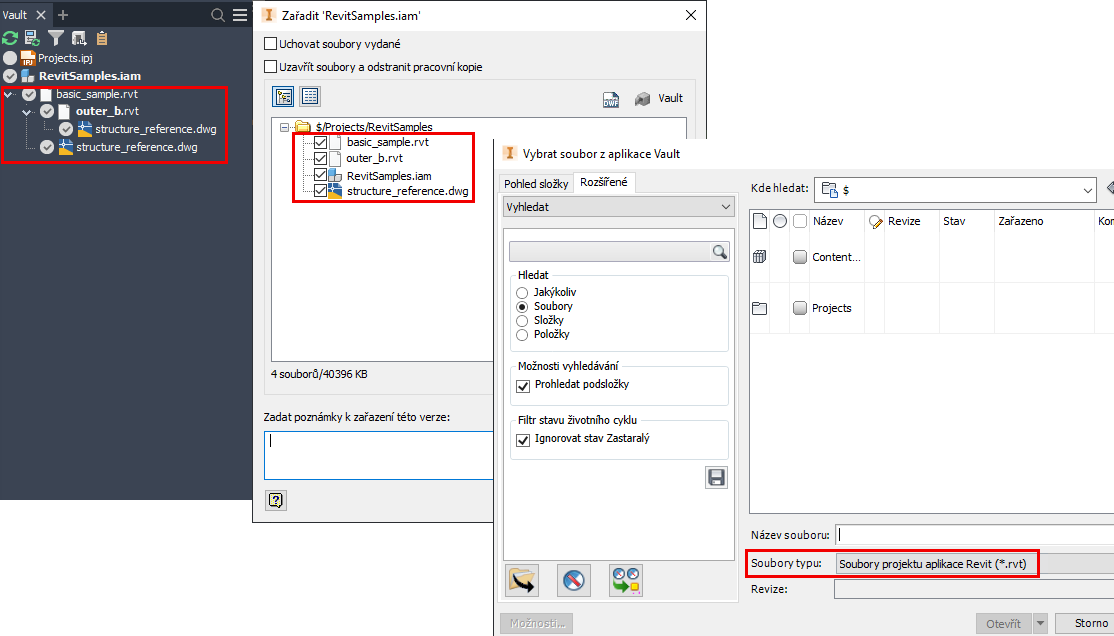The height and width of the screenshot is (636, 1114).
Task: Switch to list view in check-in dialog
Action: click(310, 96)
